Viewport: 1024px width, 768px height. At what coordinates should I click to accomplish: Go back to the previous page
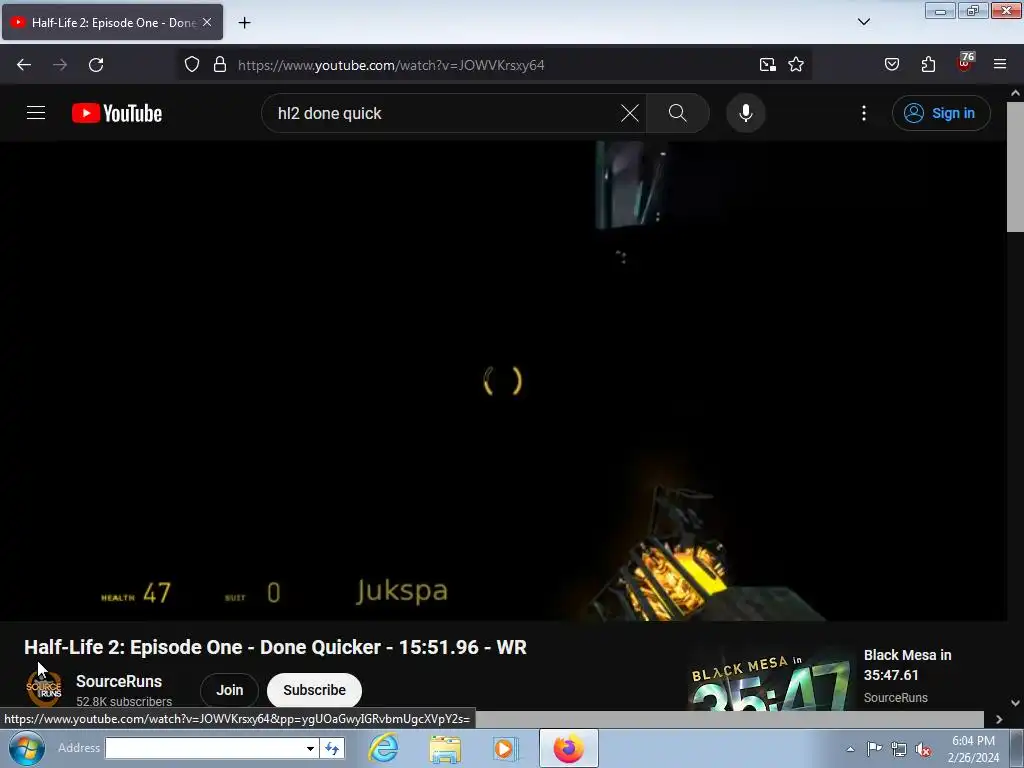click(24, 65)
